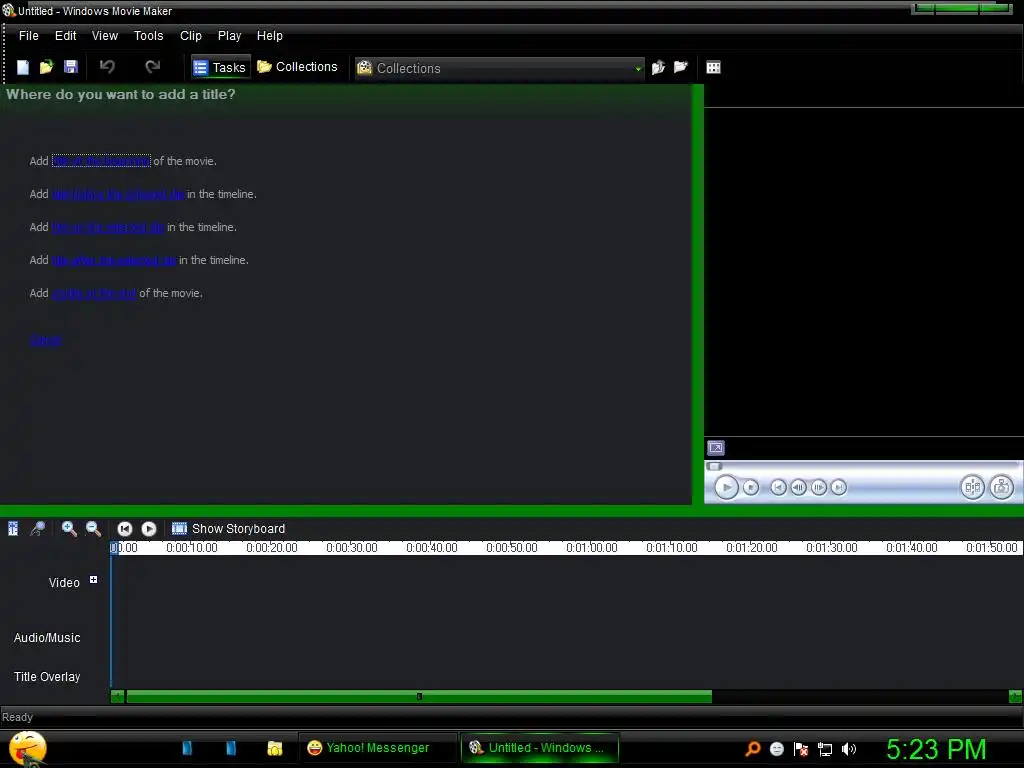This screenshot has height=768, width=1024.
Task: Open Set Audio Levels icon on timeline
Action: click(x=13, y=528)
